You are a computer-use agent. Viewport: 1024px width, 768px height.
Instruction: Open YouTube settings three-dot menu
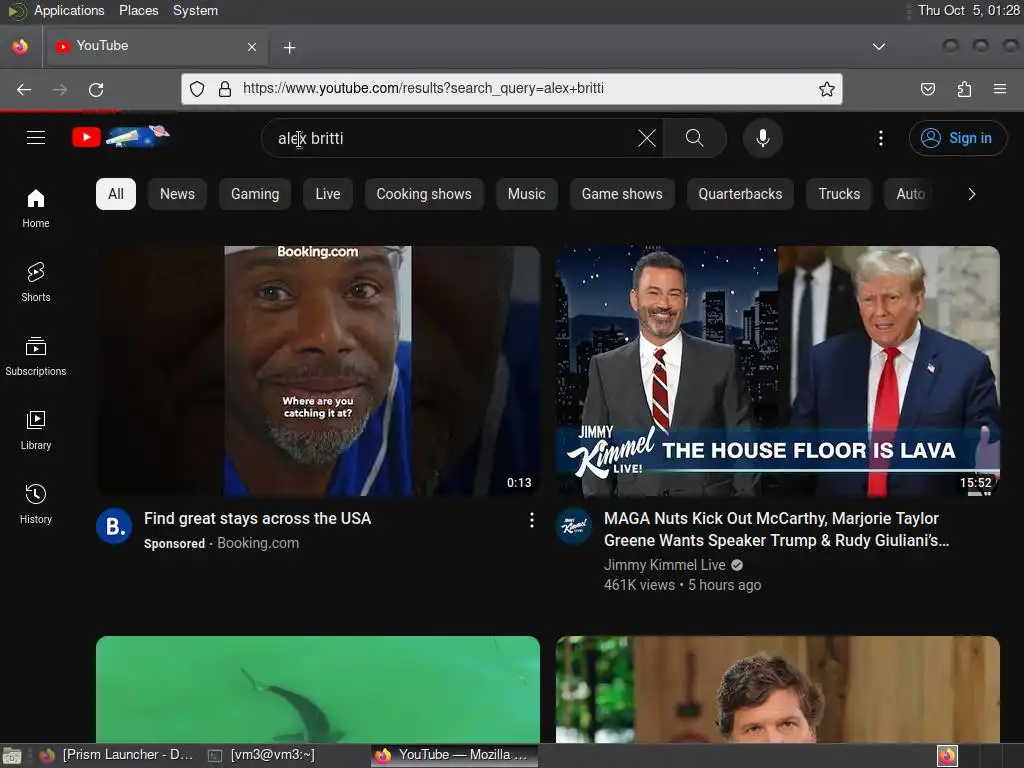click(x=880, y=138)
